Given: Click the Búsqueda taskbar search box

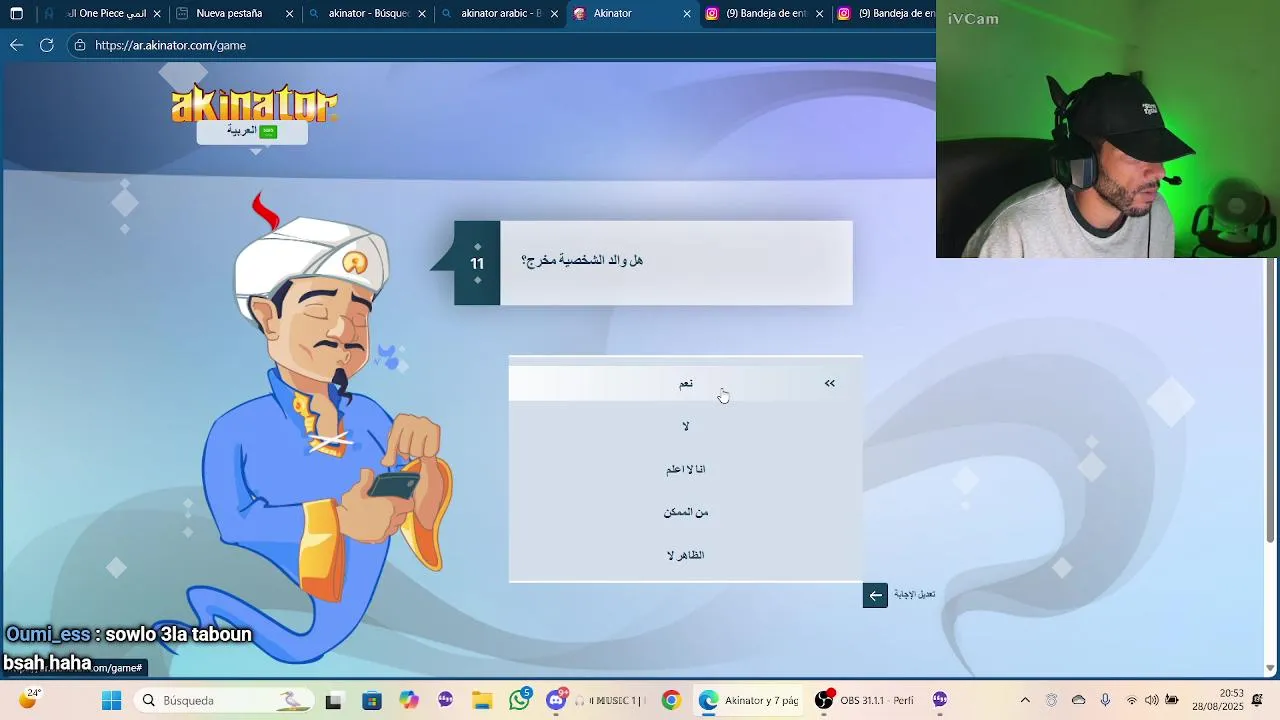Looking at the screenshot, I should coord(223,700).
